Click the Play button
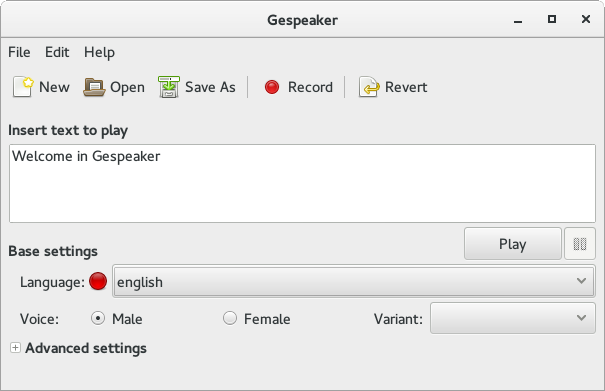605x391 pixels. pyautogui.click(x=513, y=244)
